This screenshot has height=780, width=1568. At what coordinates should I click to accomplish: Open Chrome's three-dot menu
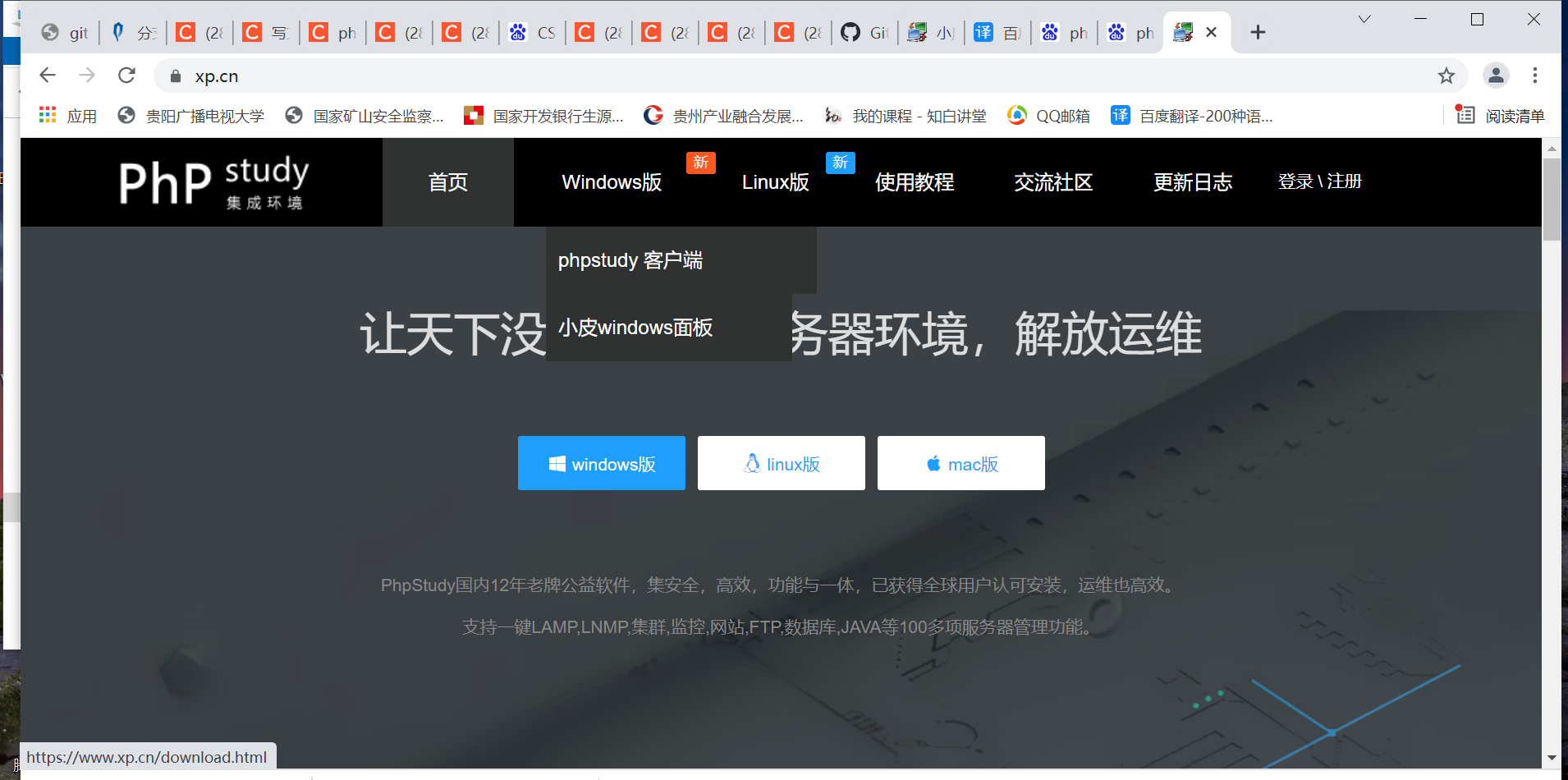click(1534, 75)
